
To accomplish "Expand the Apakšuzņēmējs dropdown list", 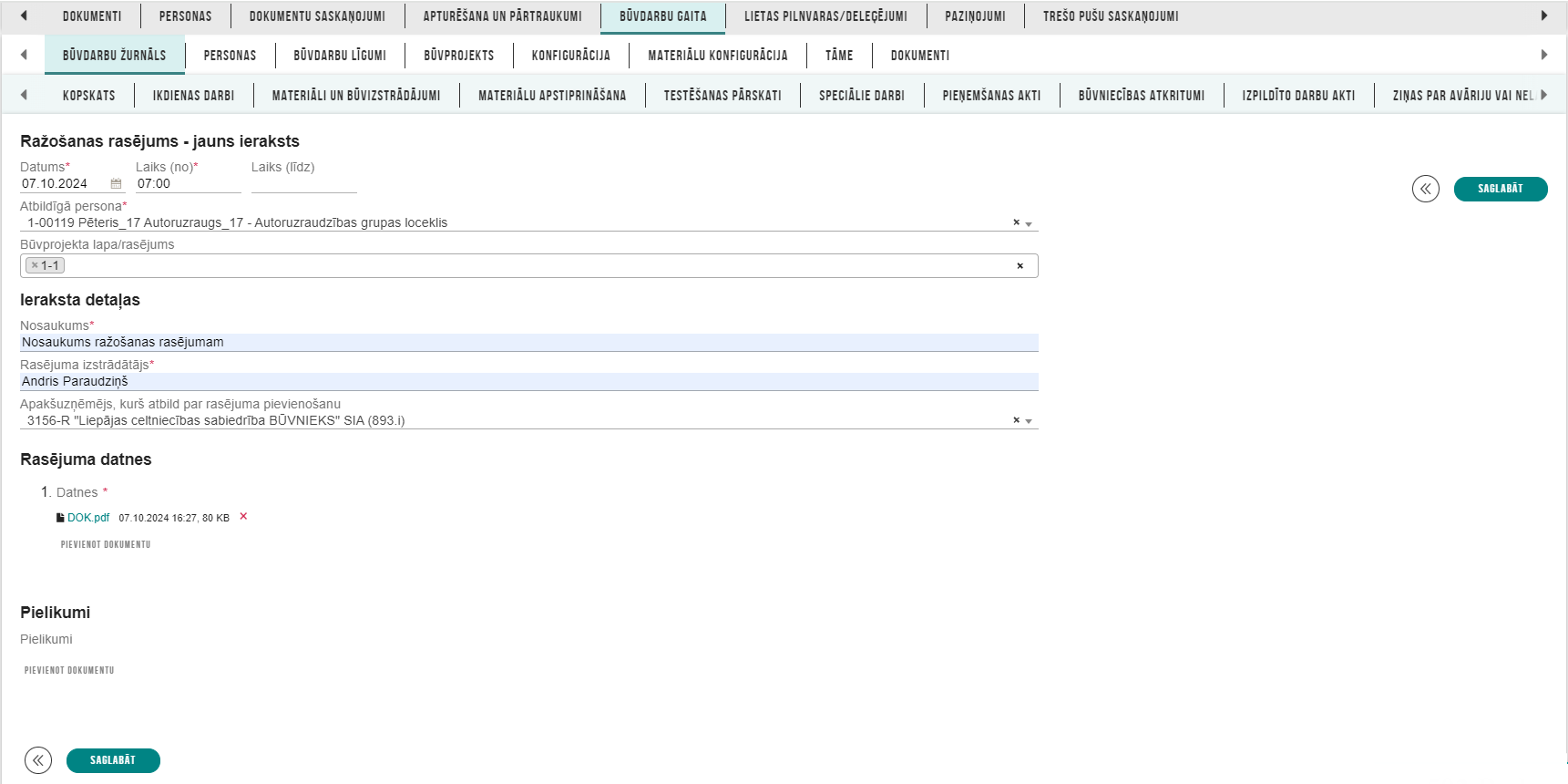I will click(1029, 422).
